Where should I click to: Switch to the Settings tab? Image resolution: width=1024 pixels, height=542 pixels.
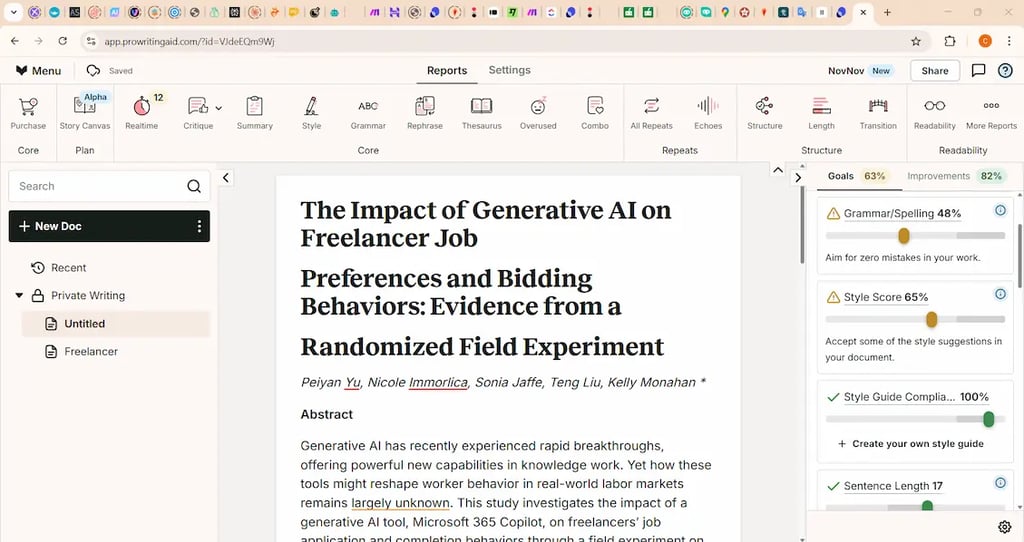(x=509, y=70)
